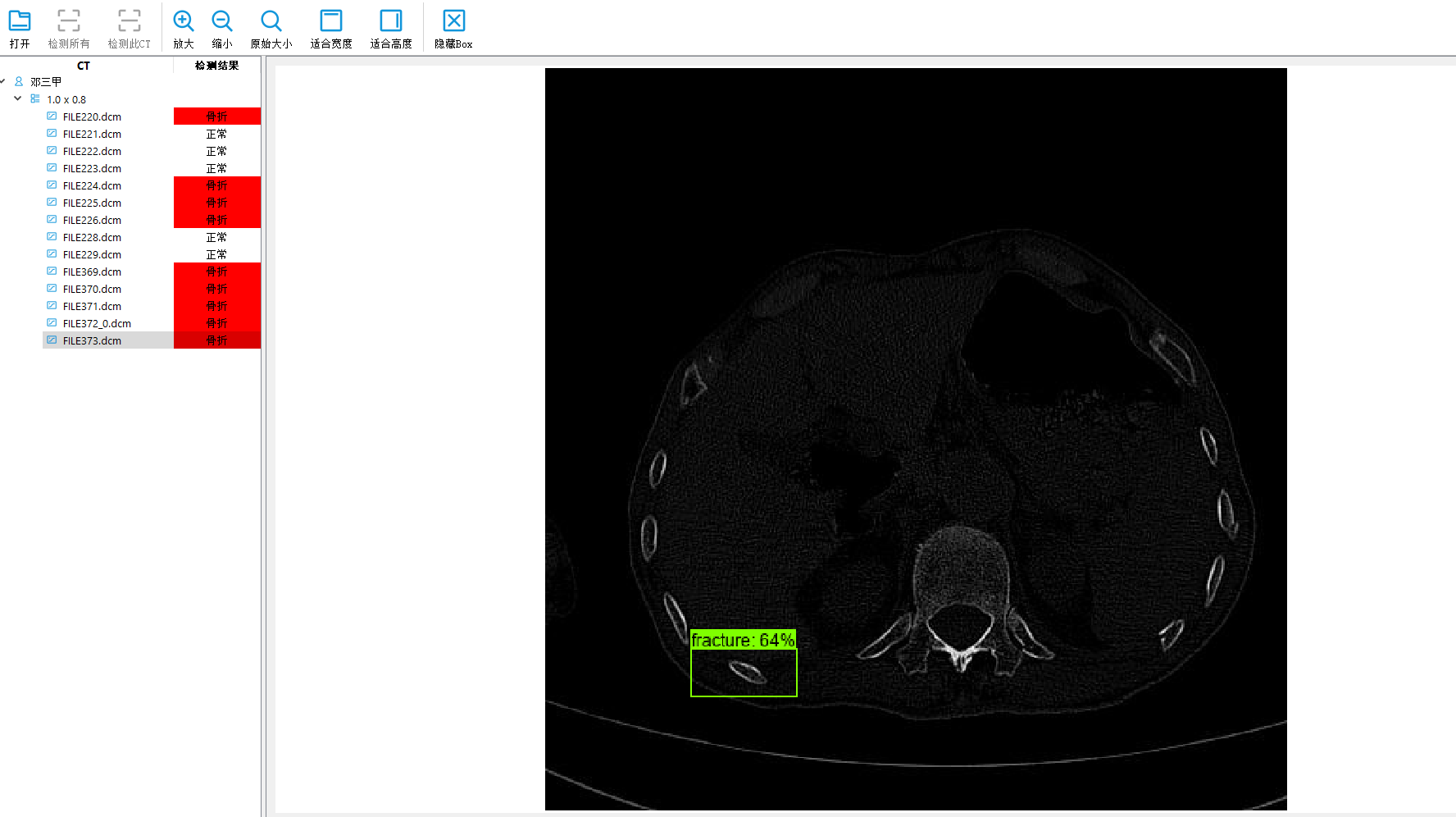Open FILE224.dcm
Viewport: 1456px width, 817px height.
pos(92,185)
